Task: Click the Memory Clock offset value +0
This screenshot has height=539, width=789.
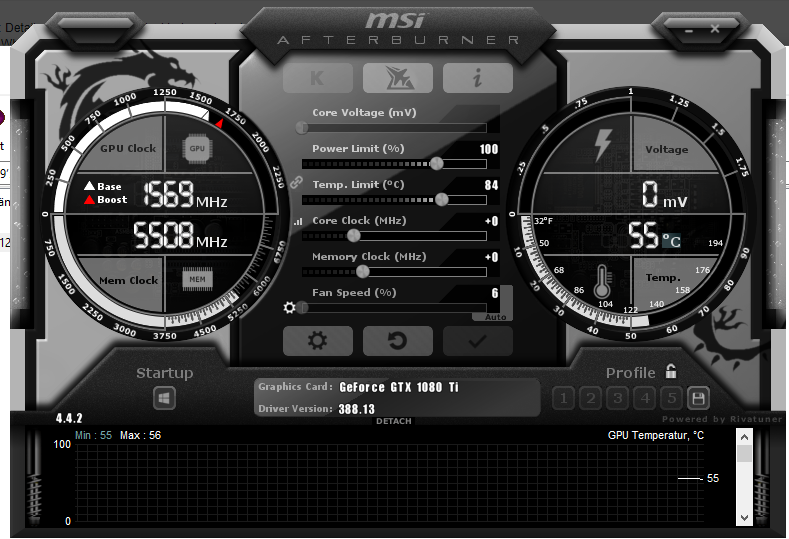Action: 492,257
